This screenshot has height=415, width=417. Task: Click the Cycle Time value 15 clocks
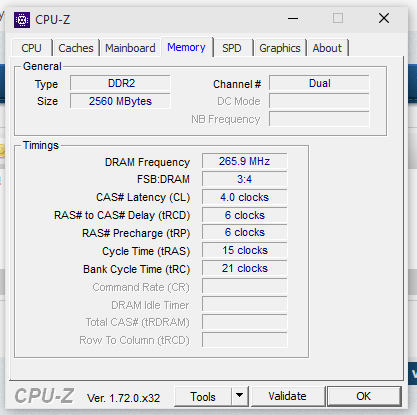(244, 250)
